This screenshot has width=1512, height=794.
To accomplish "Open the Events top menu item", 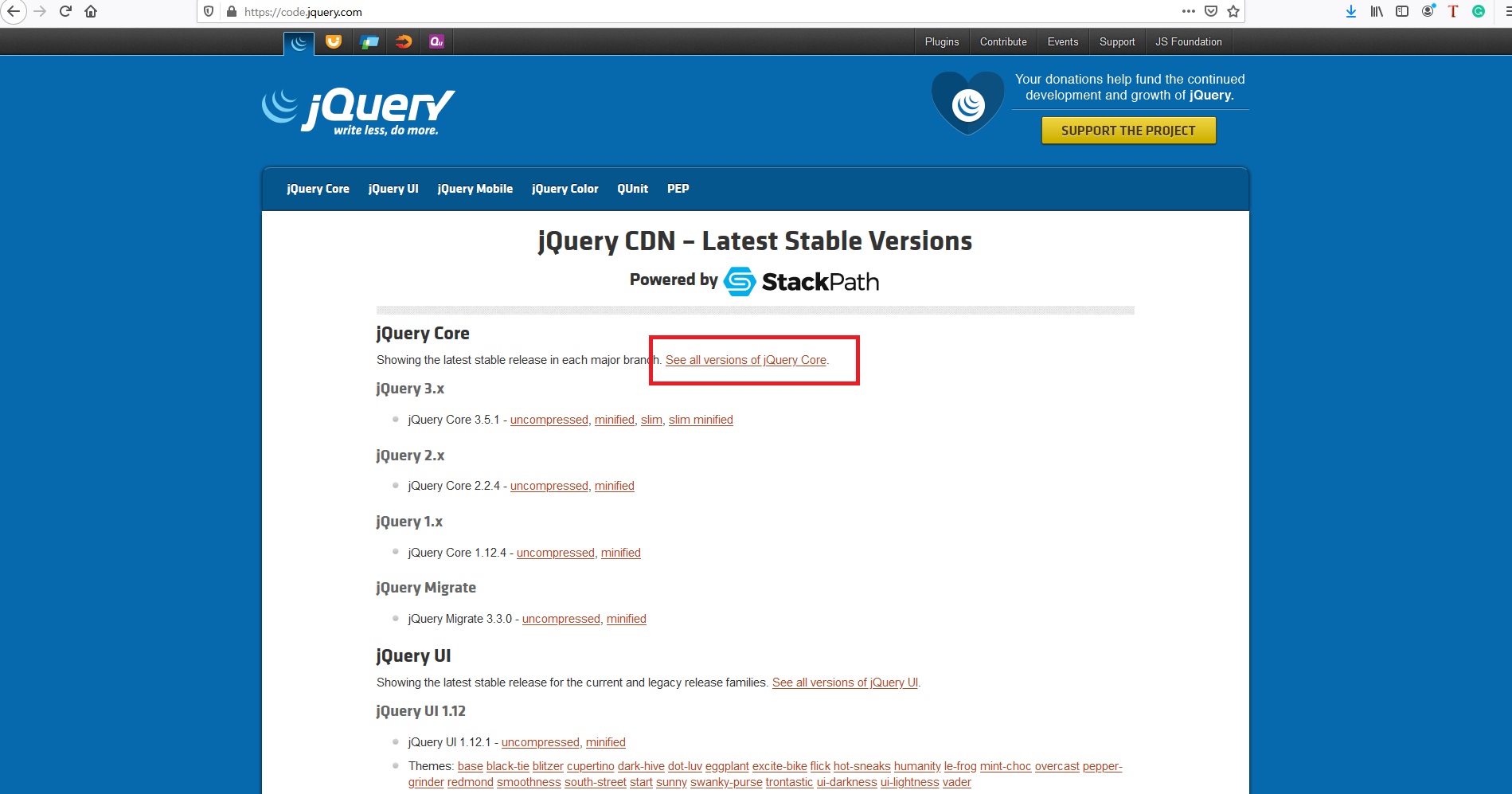I will pyautogui.click(x=1063, y=42).
